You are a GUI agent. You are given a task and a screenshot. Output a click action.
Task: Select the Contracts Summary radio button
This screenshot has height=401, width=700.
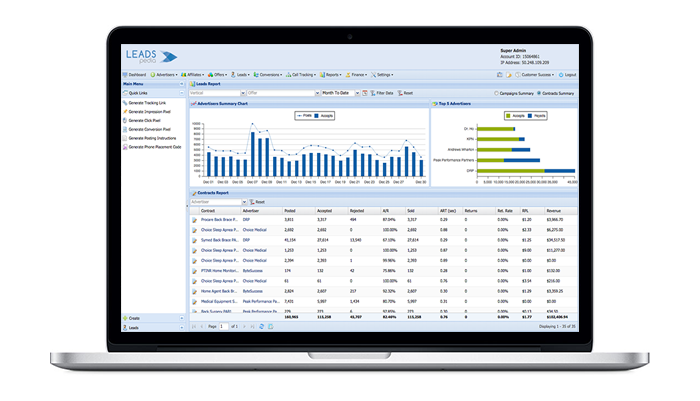539,93
